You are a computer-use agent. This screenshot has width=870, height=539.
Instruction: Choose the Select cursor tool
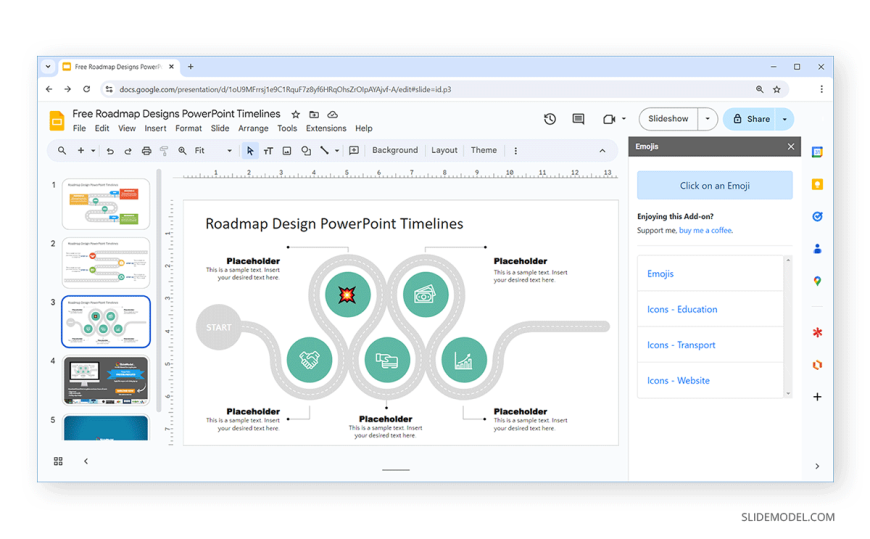pyautogui.click(x=250, y=150)
